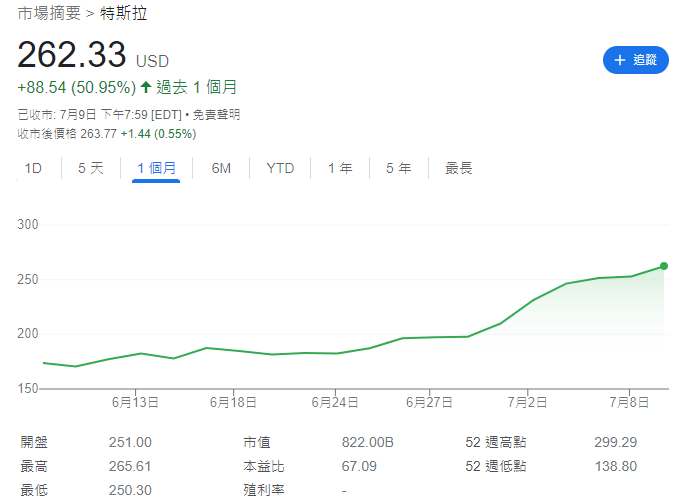
Task: Click the 追蹤 follow button
Action: tap(635, 60)
